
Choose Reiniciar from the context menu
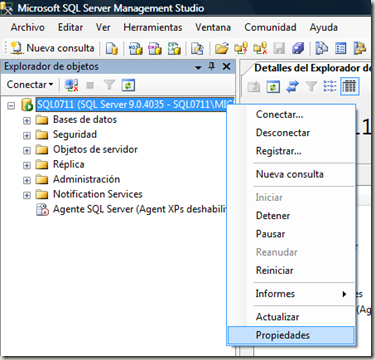[x=291, y=270]
